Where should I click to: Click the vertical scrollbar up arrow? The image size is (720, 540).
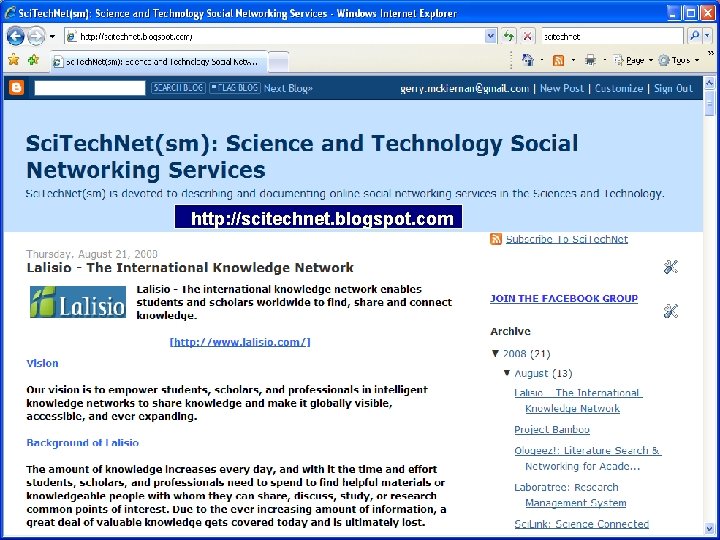[x=709, y=83]
